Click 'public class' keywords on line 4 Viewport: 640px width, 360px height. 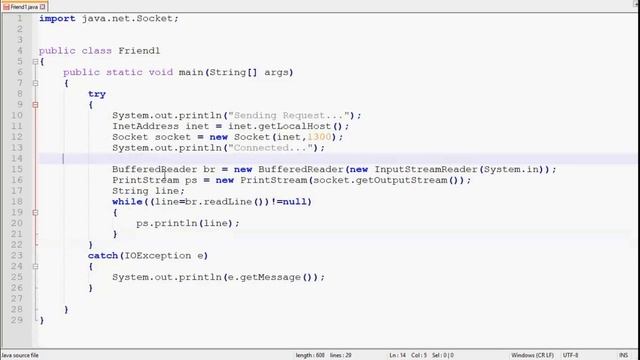75,51
